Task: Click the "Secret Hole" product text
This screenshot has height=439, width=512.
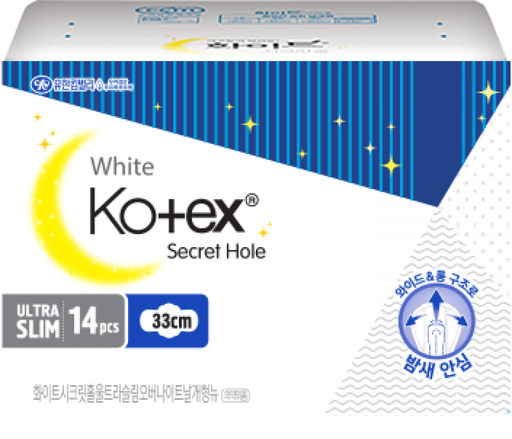Action: point(216,251)
